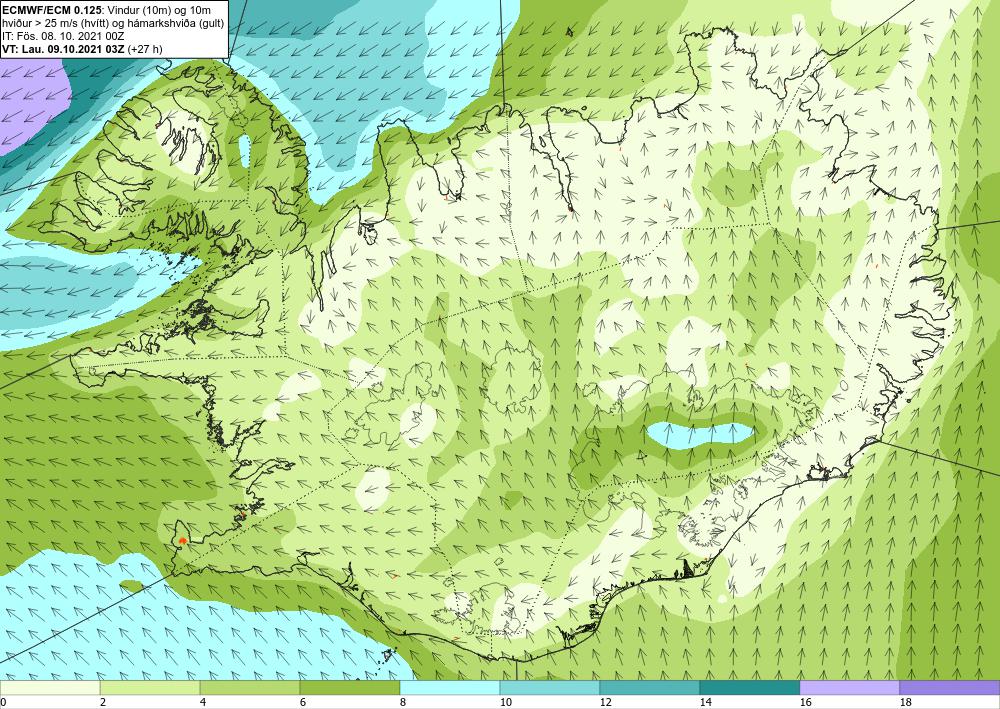Click the valid time text VT: Lau. 09.10.2021 03Z
This screenshot has width=1000, height=709.
[63, 49]
